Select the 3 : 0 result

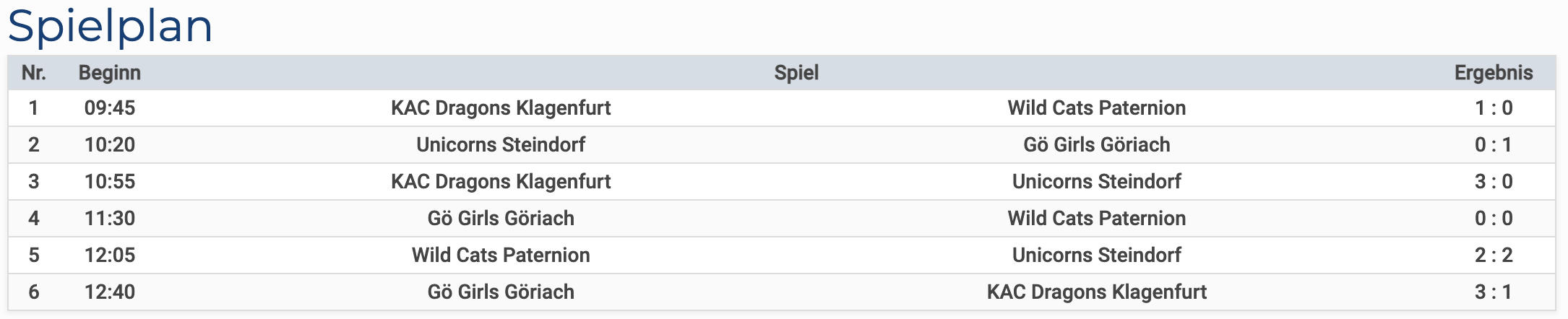tap(1494, 182)
